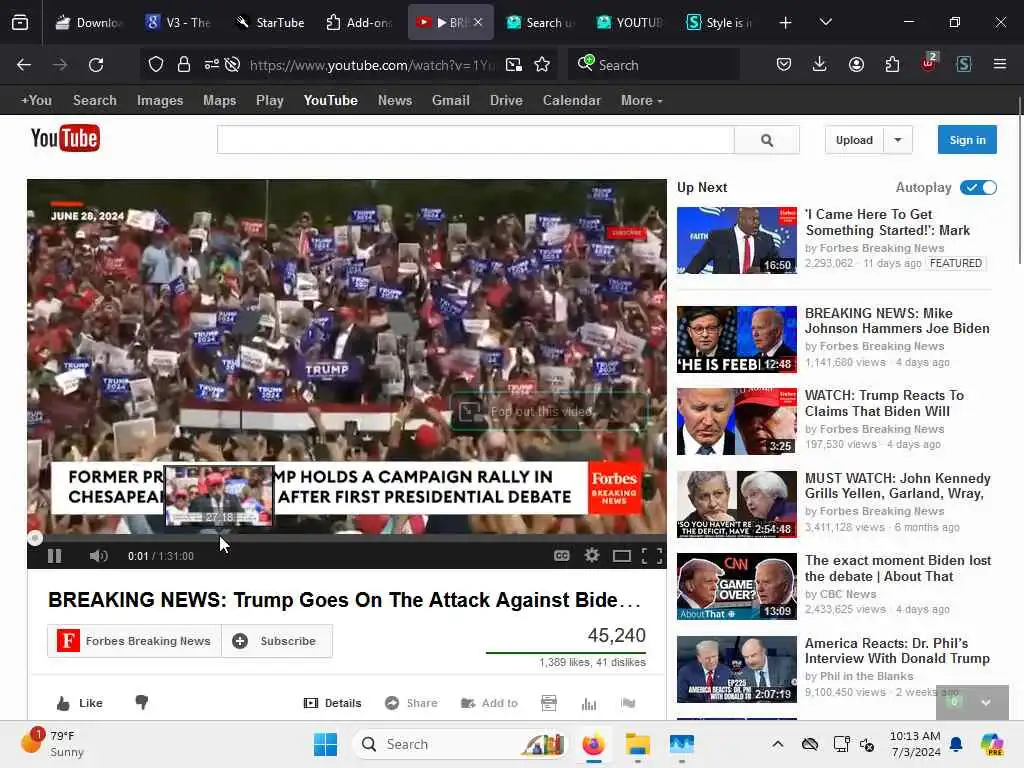The height and width of the screenshot is (768, 1024).
Task: Switch to Add-ons tab
Action: click(x=359, y=23)
